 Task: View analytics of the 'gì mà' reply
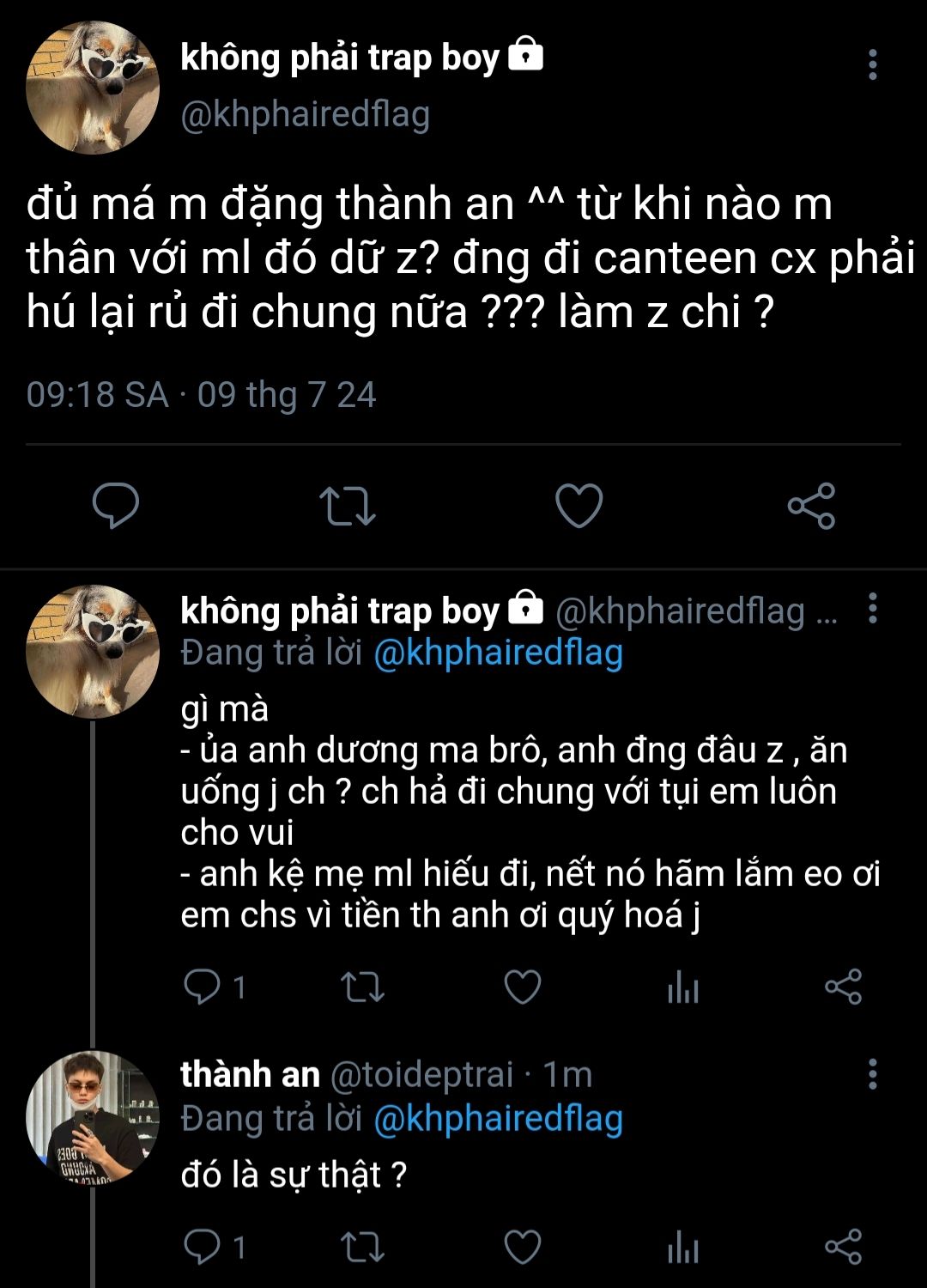coord(683,987)
